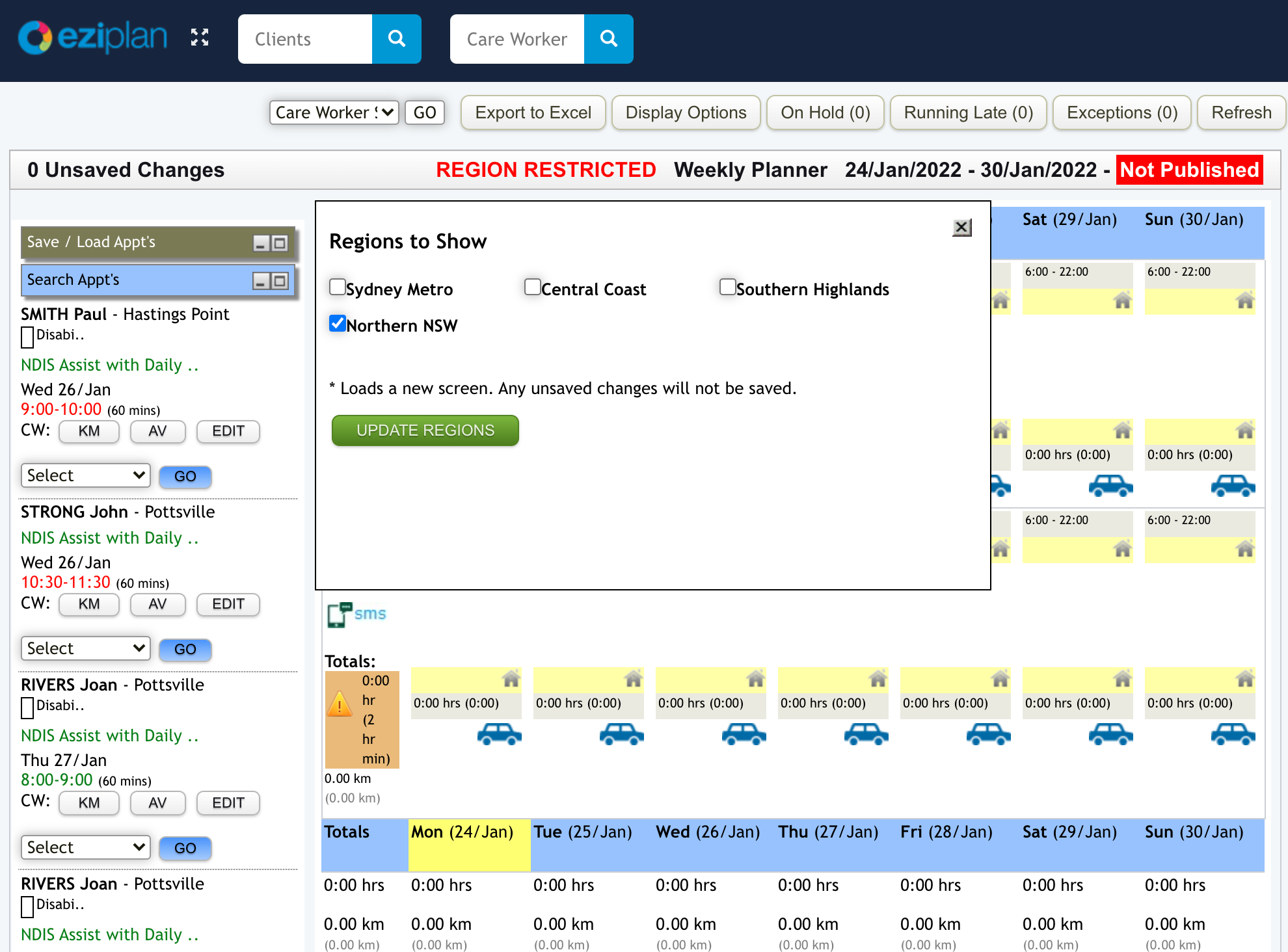Open Display Options menu
1288x952 pixels.
686,112
